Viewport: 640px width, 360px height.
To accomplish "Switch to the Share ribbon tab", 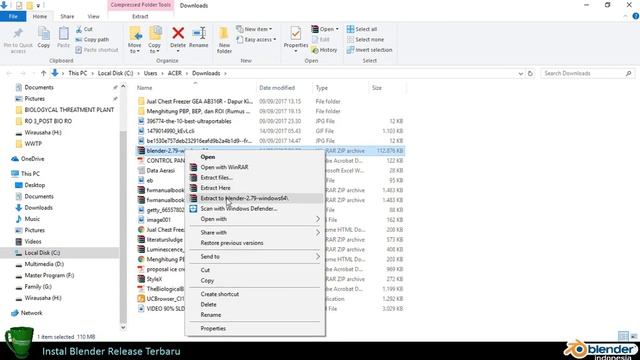I will pyautogui.click(x=67, y=16).
